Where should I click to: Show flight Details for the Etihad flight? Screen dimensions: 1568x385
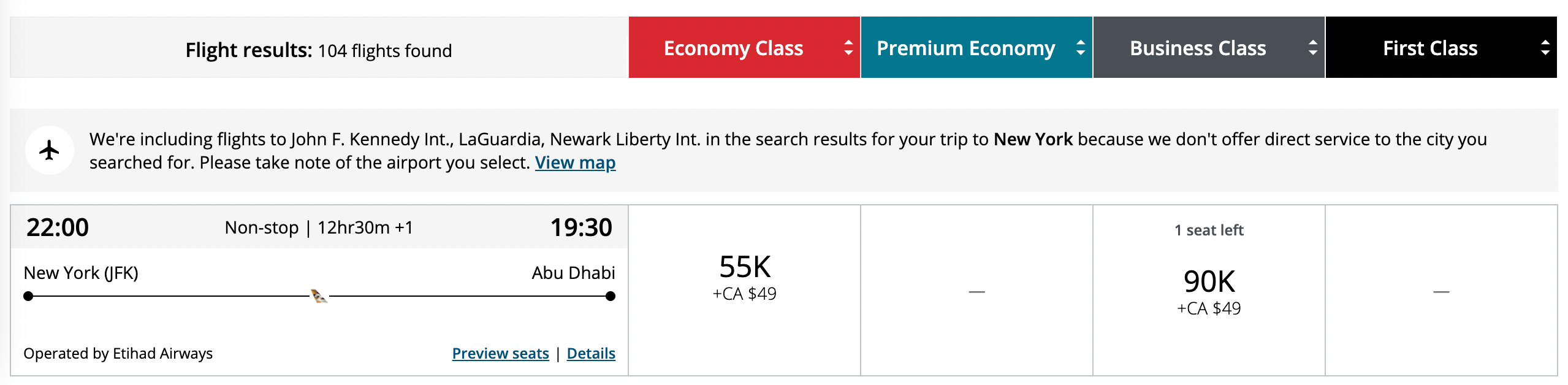591,353
